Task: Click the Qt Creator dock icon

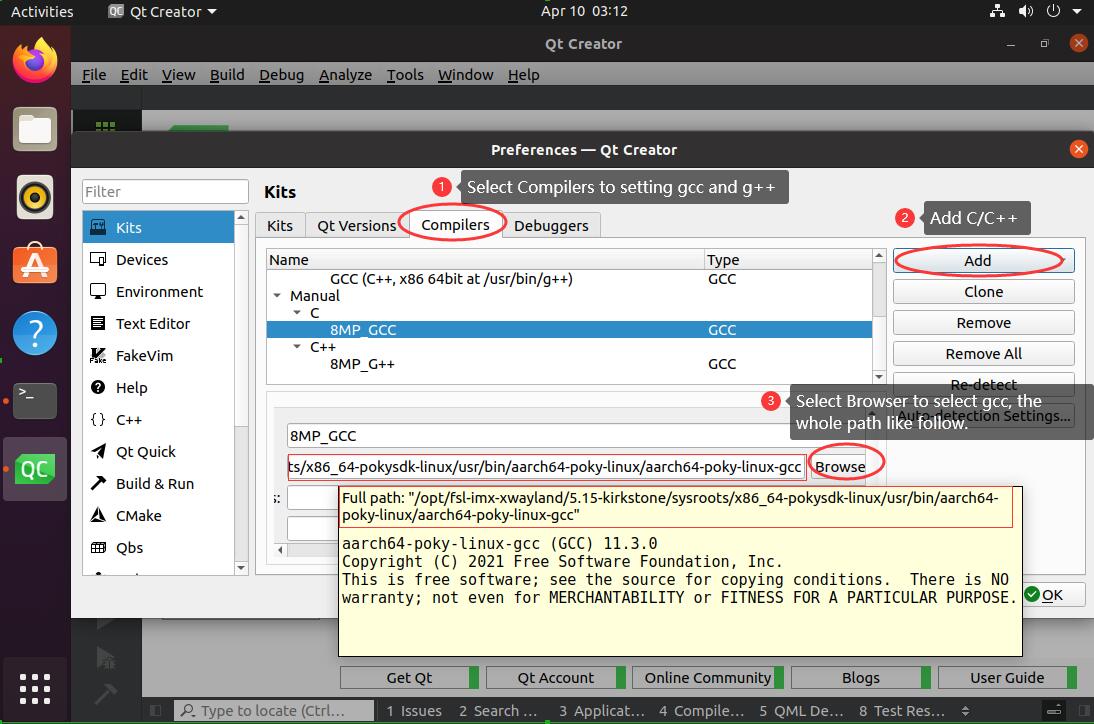Action: coord(35,469)
